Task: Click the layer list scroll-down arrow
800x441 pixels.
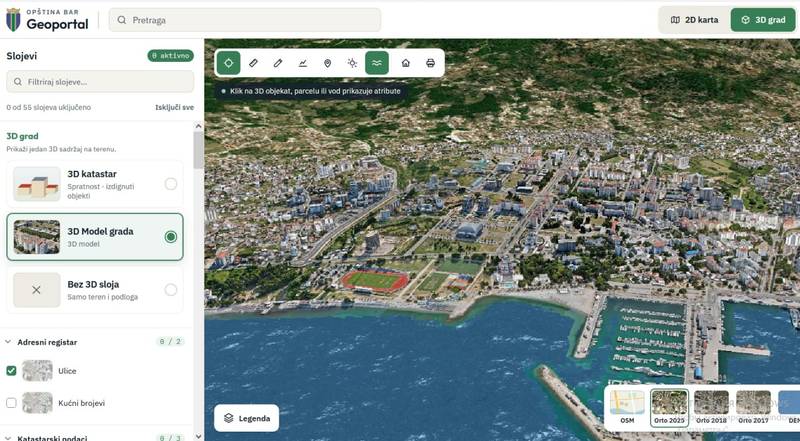Action: pos(198,436)
